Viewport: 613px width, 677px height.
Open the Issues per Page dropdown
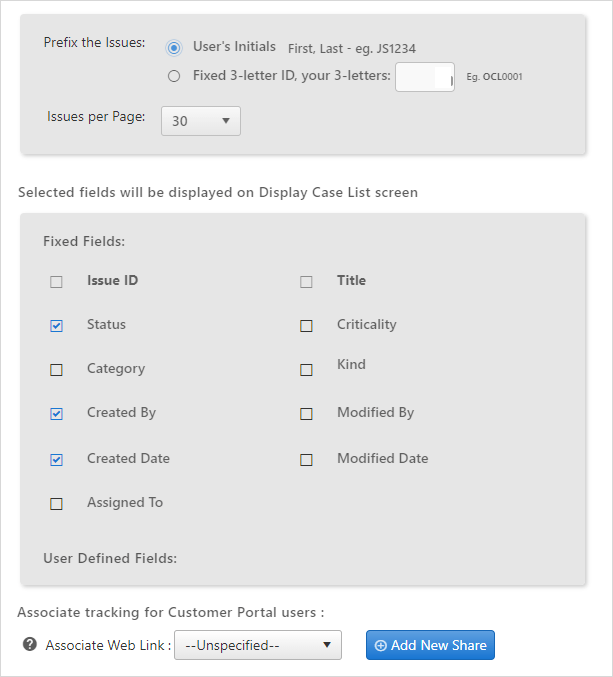point(201,121)
